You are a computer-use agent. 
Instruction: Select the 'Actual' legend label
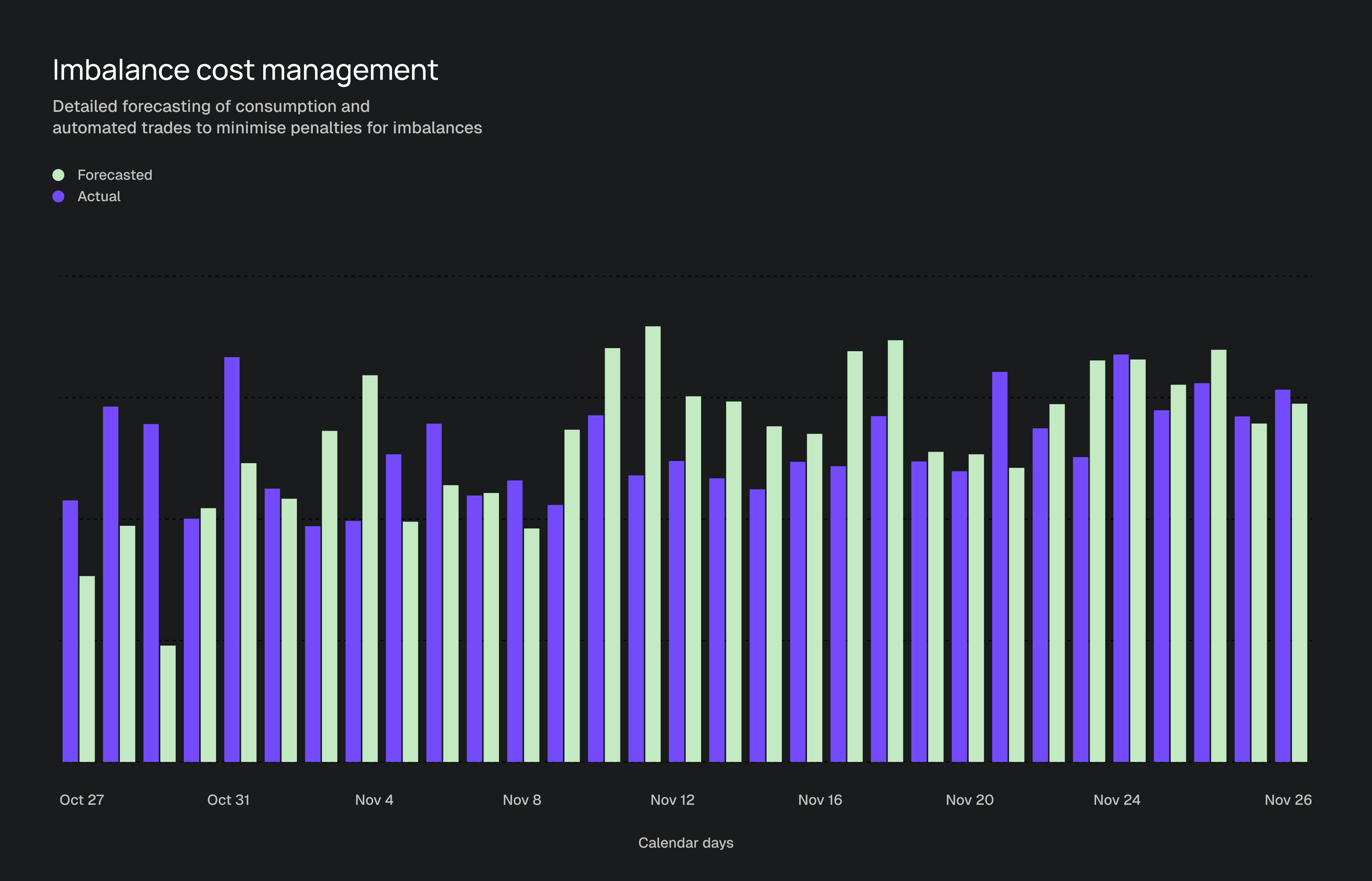[x=99, y=197]
